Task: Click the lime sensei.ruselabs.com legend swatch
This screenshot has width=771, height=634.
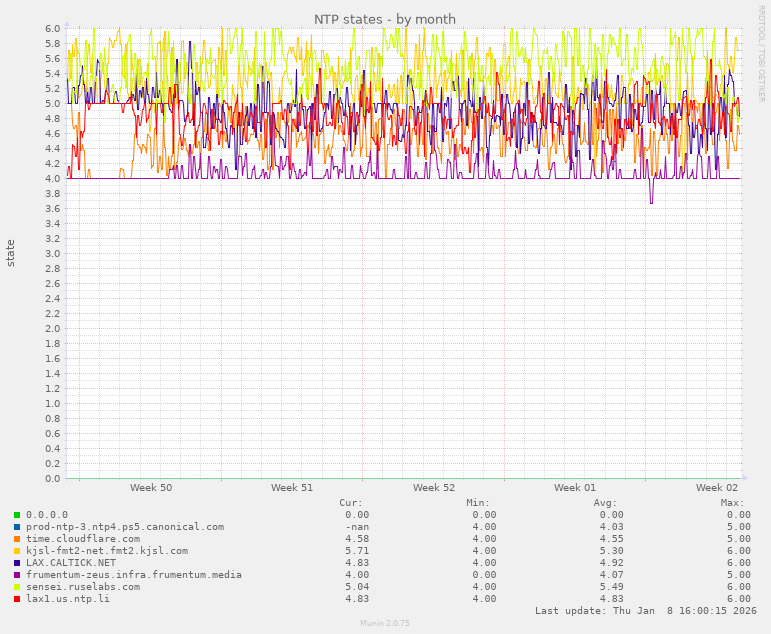Action: [x=17, y=587]
